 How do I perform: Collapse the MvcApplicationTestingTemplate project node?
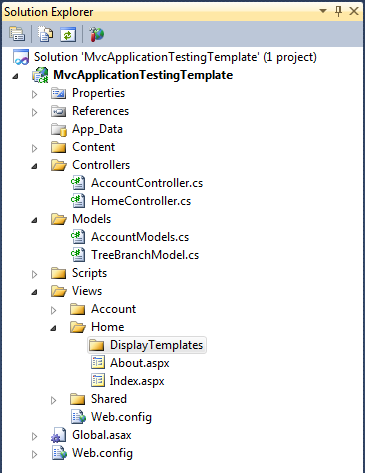pyautogui.click(x=15, y=76)
